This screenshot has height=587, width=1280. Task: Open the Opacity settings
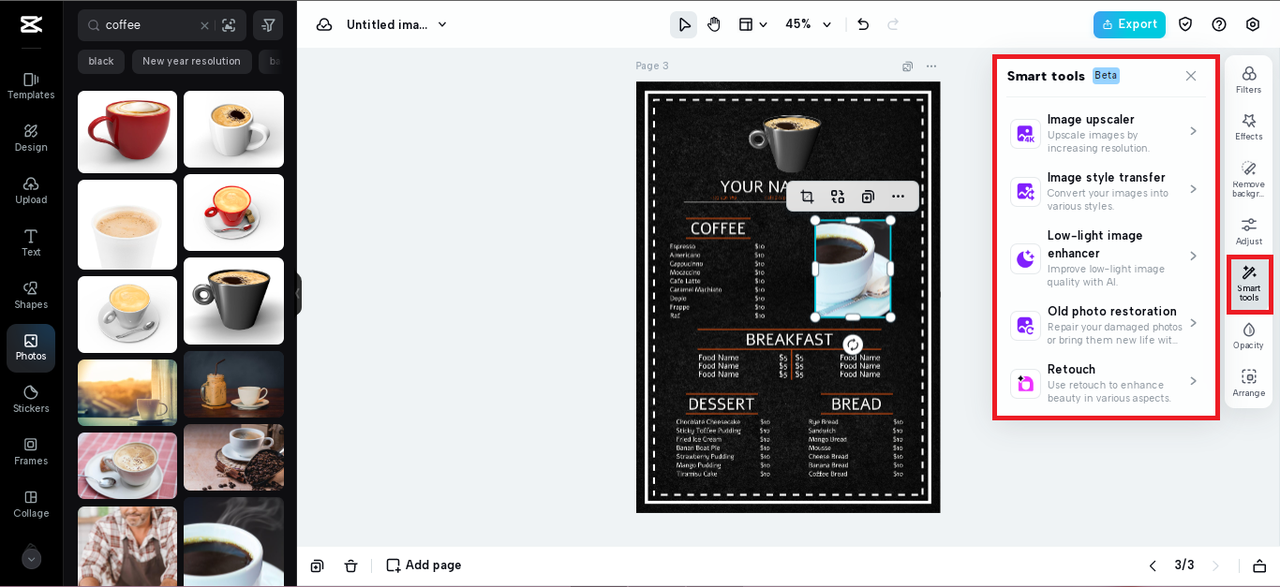coord(1248,337)
